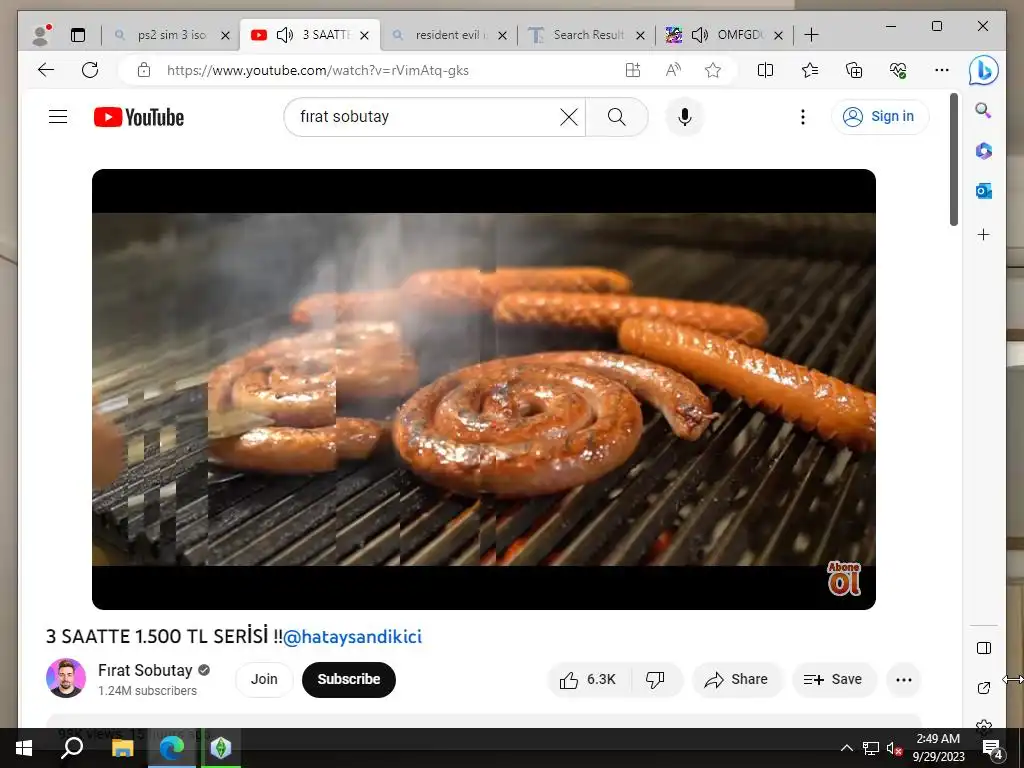
Task: Open The Sims app in taskbar
Action: click(221, 748)
